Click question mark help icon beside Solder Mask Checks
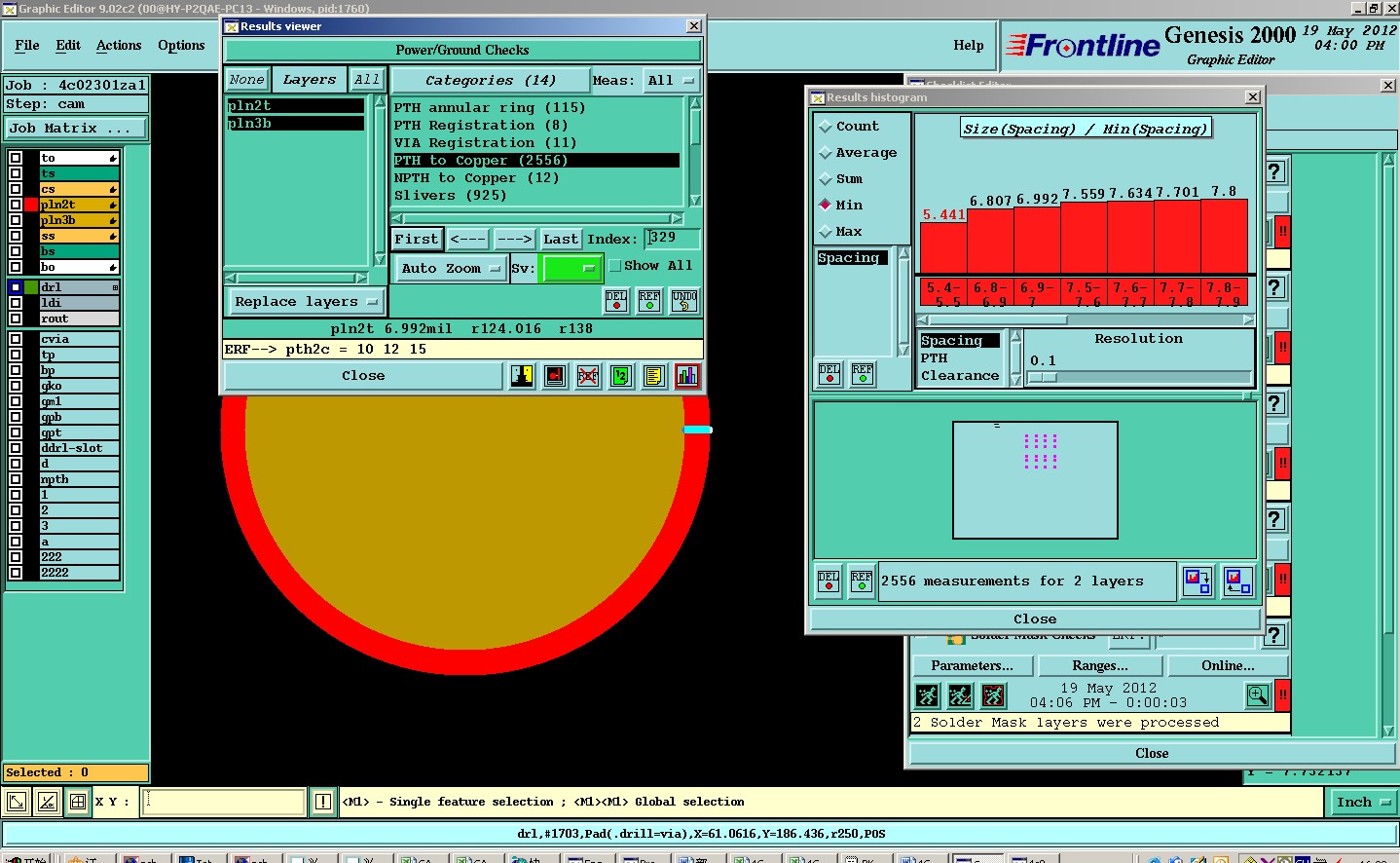This screenshot has height=863, width=1400. (1275, 636)
